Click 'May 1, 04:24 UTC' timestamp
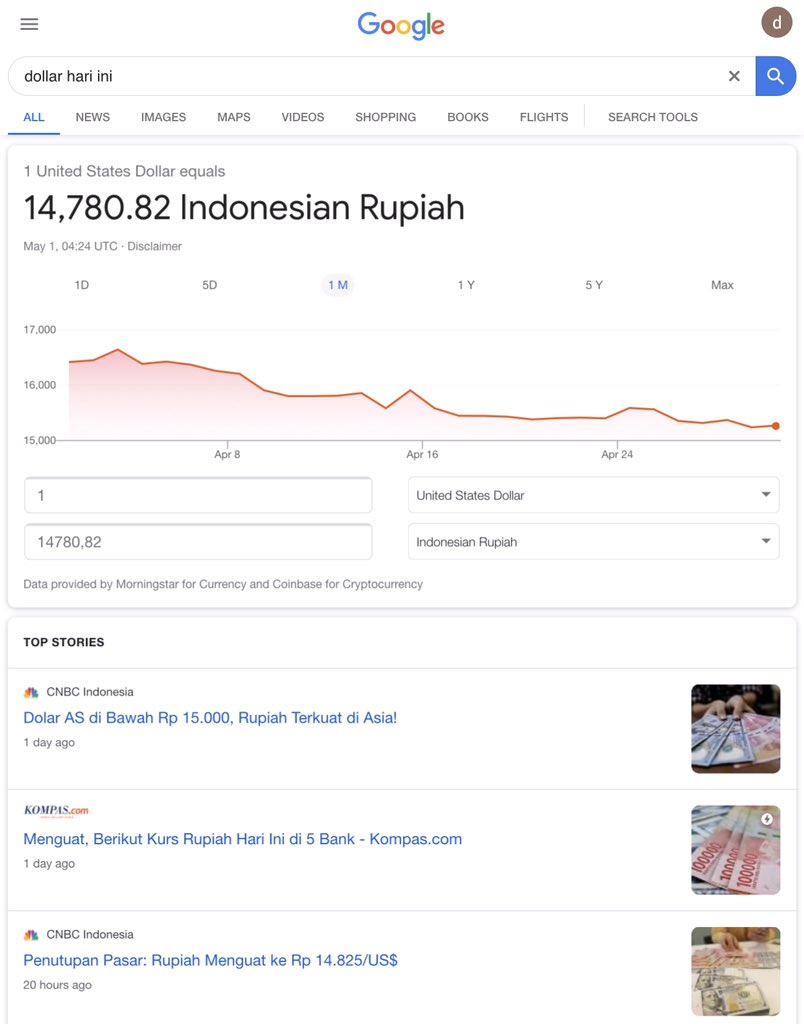Screen dimensions: 804x1024 pos(71,246)
